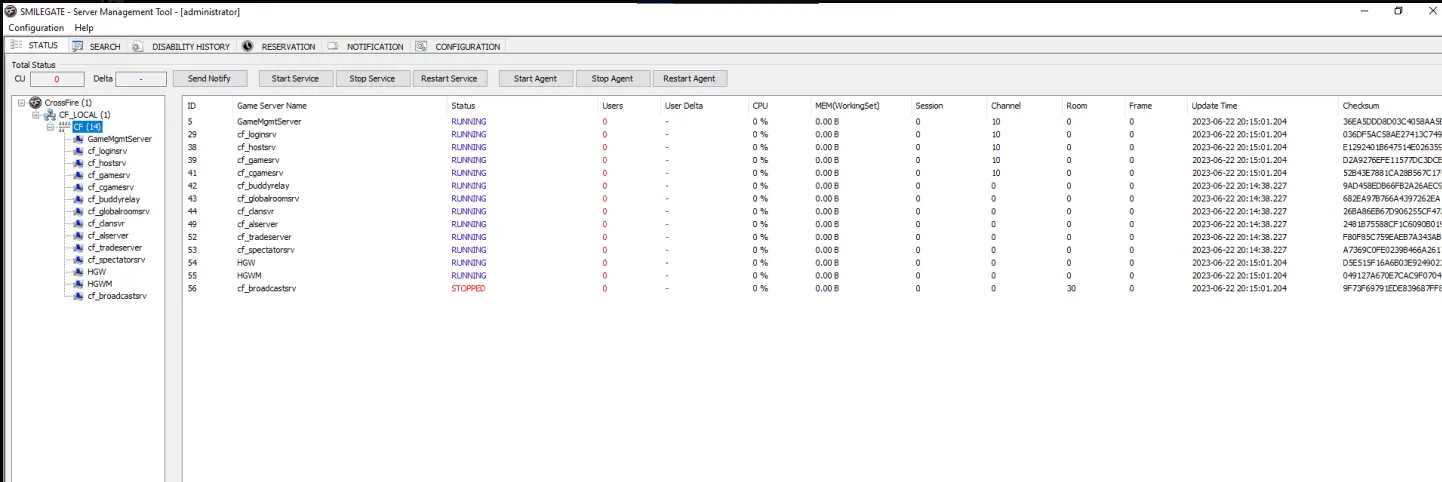This screenshot has height=482, width=1442.
Task: Open the Help menu
Action: pos(84,28)
